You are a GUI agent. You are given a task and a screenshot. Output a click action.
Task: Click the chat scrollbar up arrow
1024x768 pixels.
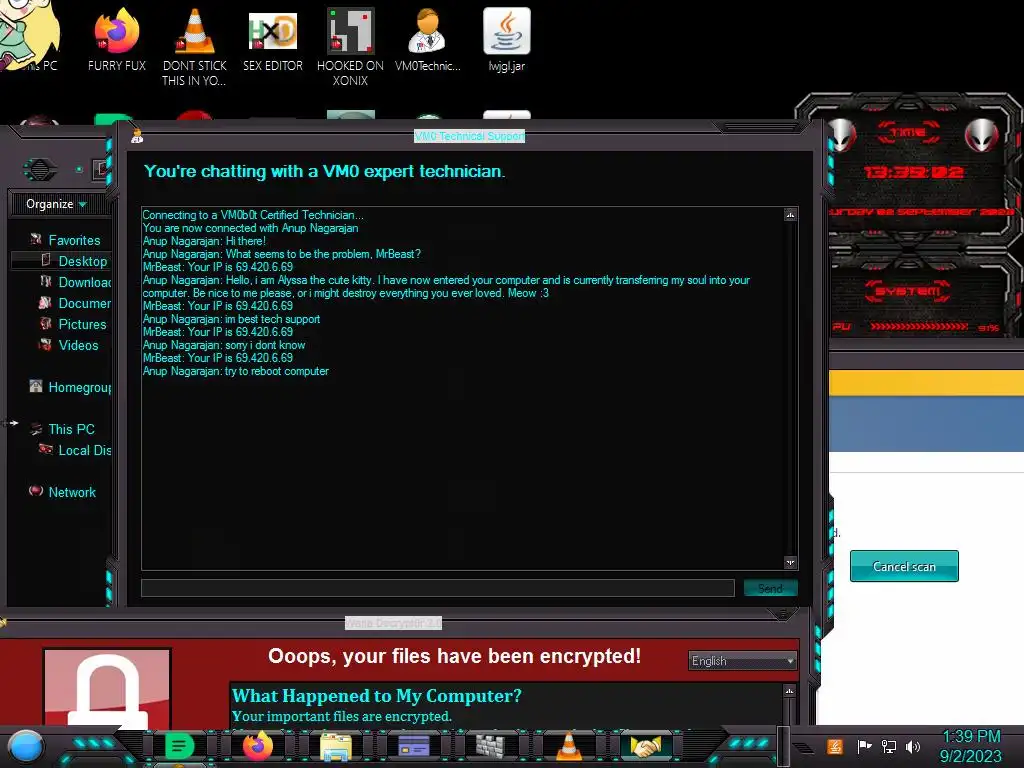(x=790, y=215)
